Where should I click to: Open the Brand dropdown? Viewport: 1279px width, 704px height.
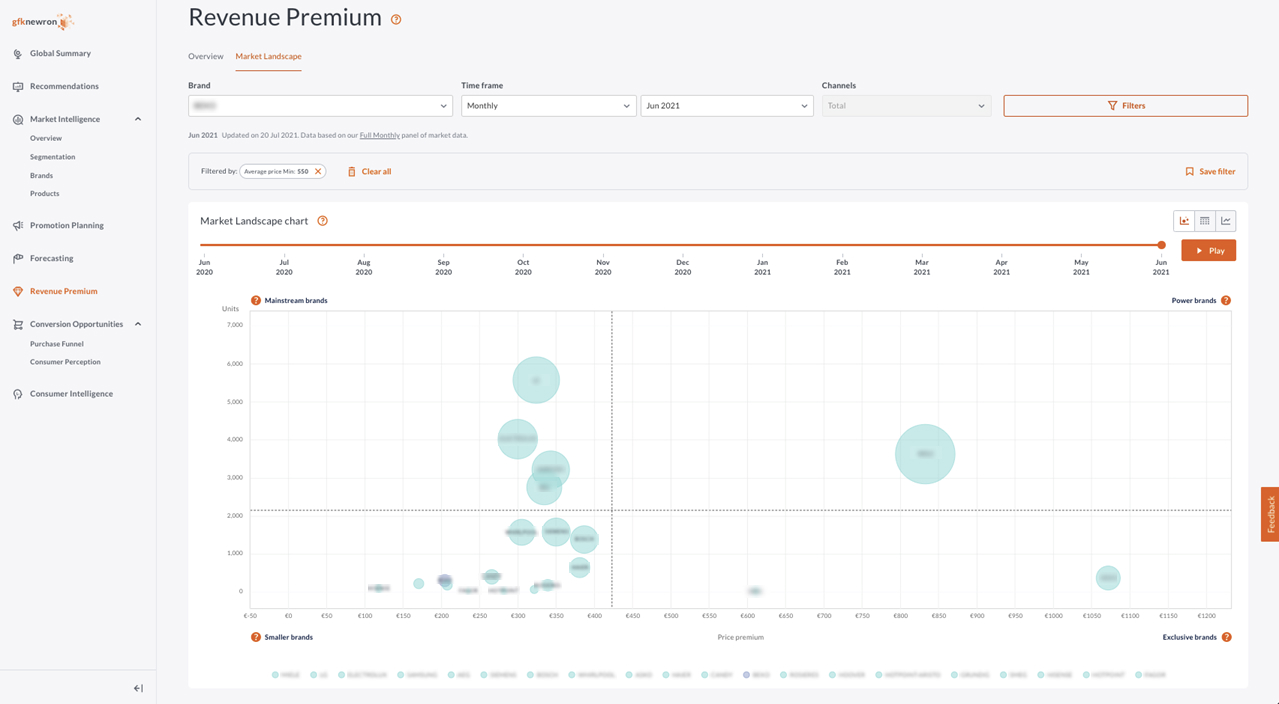tap(320, 106)
